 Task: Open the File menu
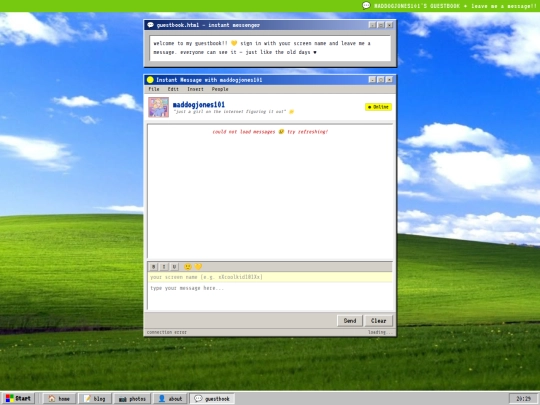(154, 89)
